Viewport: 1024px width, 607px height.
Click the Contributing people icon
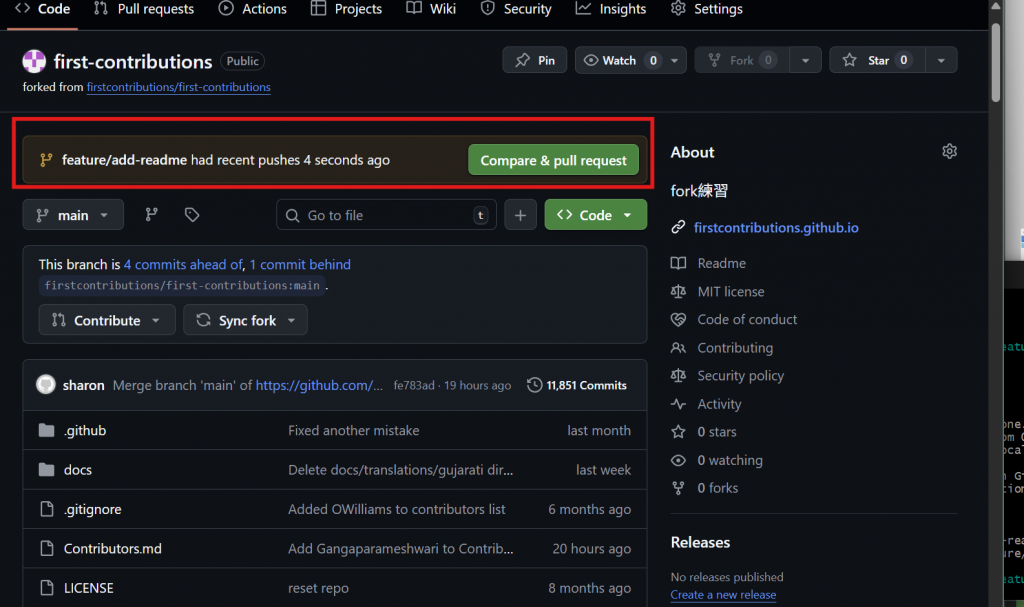tap(678, 348)
